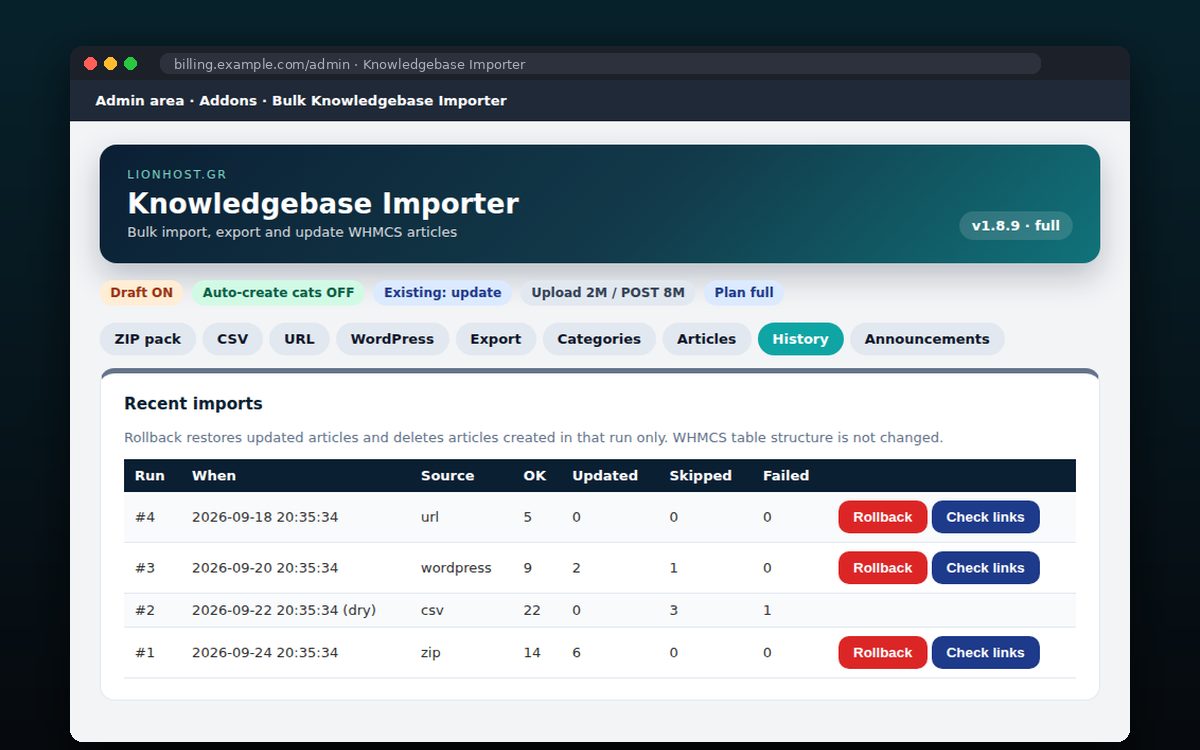This screenshot has width=1200, height=750.
Task: Click the yellow minimize window button
Action: 110,64
